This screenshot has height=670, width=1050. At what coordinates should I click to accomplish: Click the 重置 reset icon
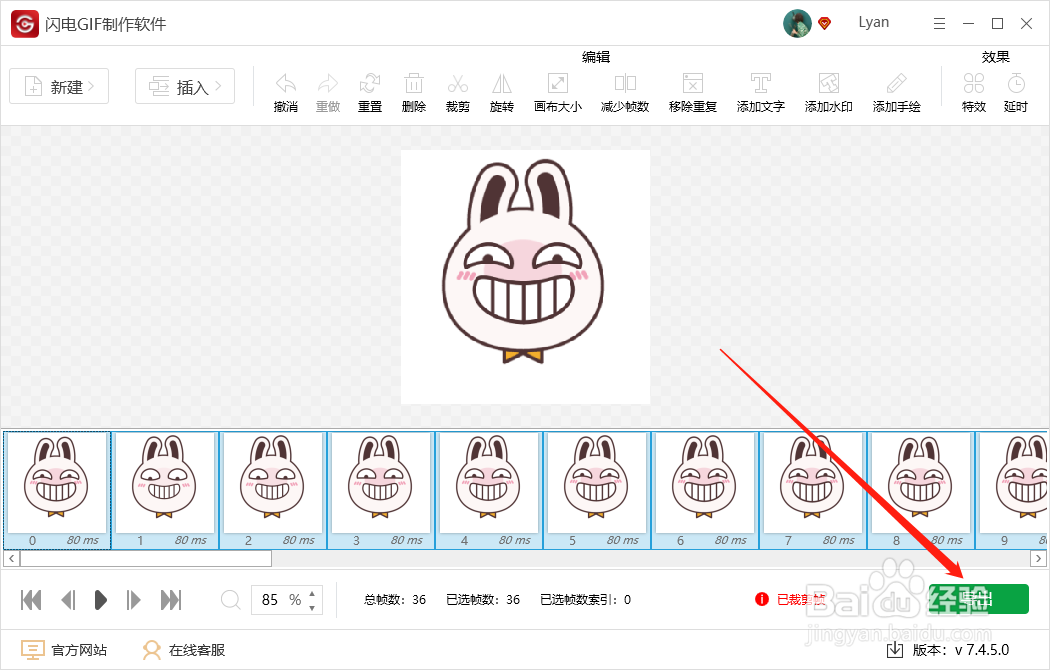point(370,84)
